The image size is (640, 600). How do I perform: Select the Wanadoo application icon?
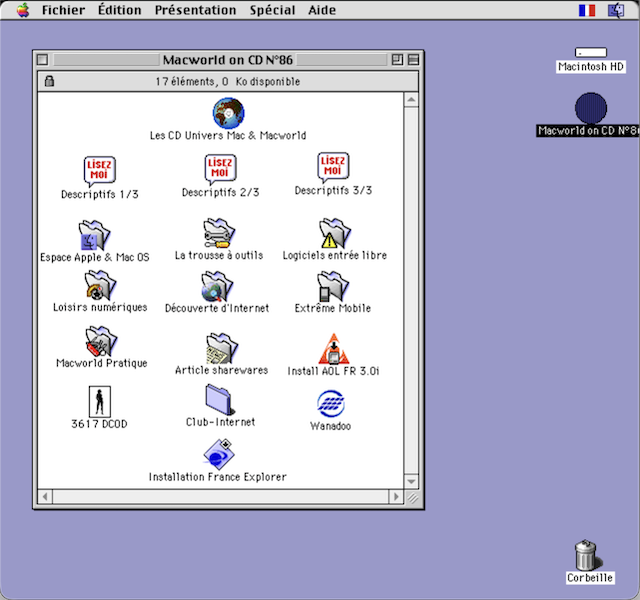point(331,404)
